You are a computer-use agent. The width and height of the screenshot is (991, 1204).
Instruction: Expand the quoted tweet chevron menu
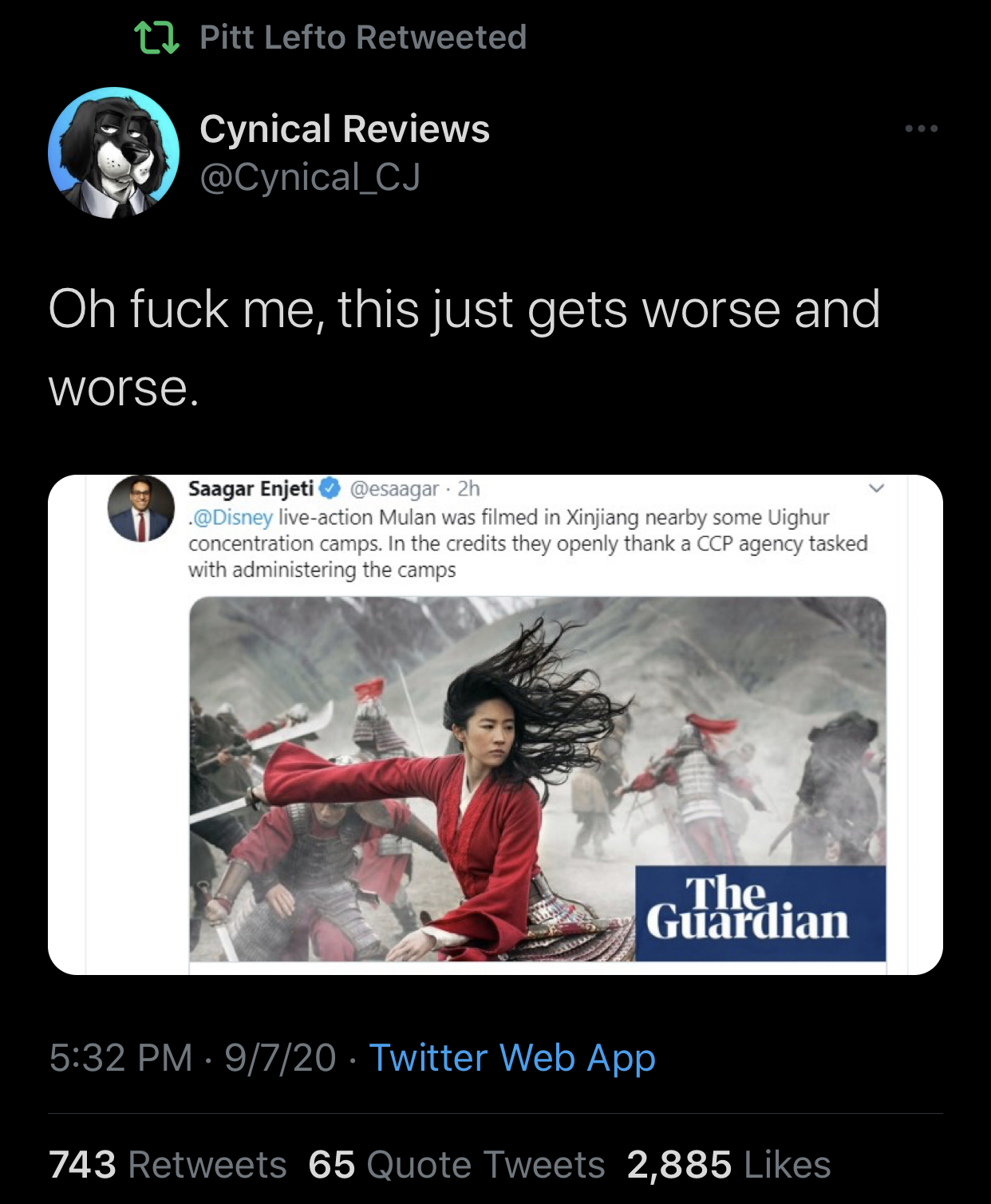point(876,488)
